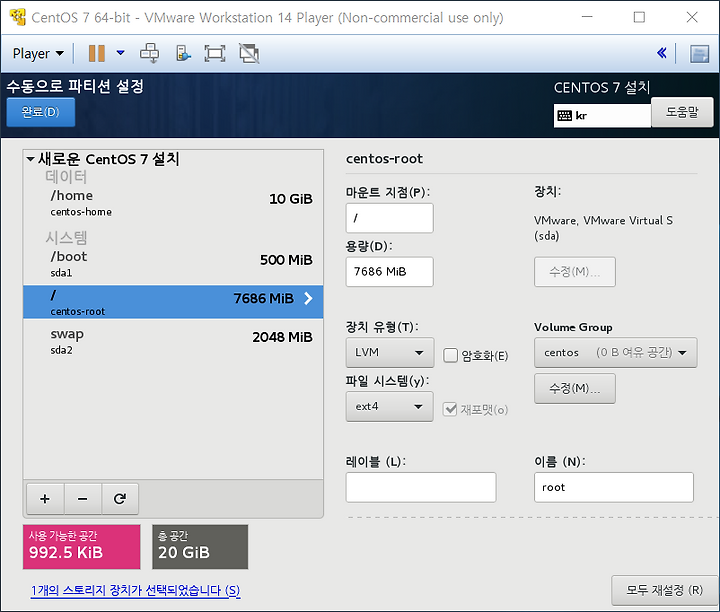
Task: Toggle Unity mode icon
Action: pos(249,53)
